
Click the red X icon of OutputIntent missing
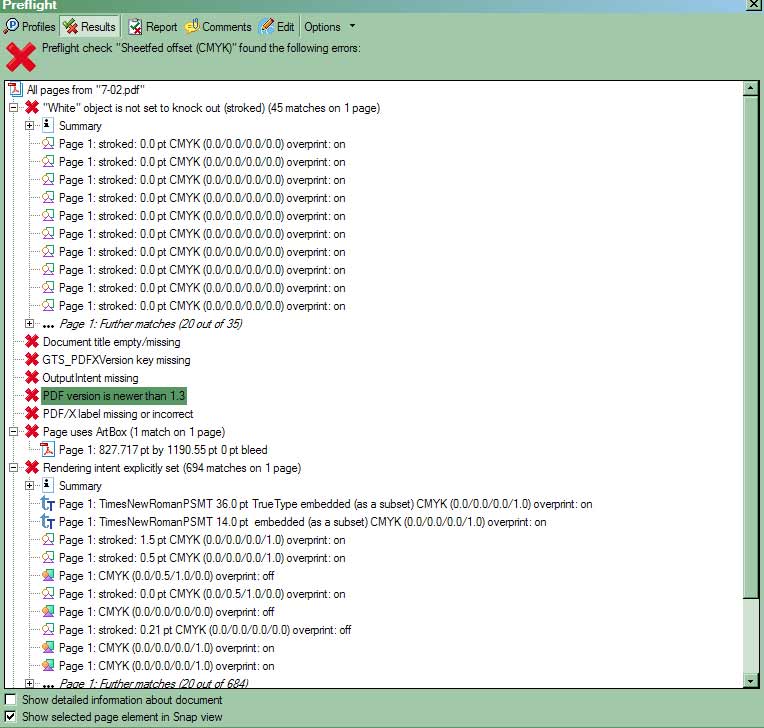(x=32, y=378)
